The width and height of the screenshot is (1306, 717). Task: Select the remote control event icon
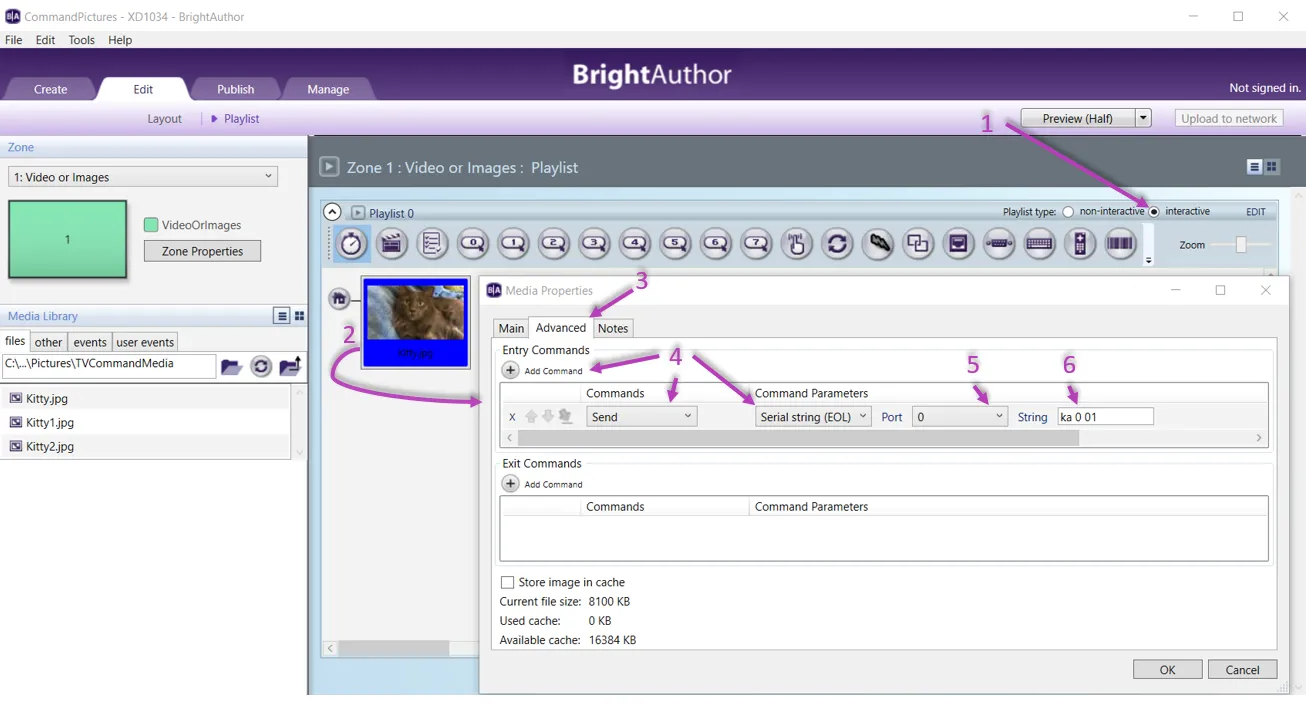click(x=1080, y=243)
